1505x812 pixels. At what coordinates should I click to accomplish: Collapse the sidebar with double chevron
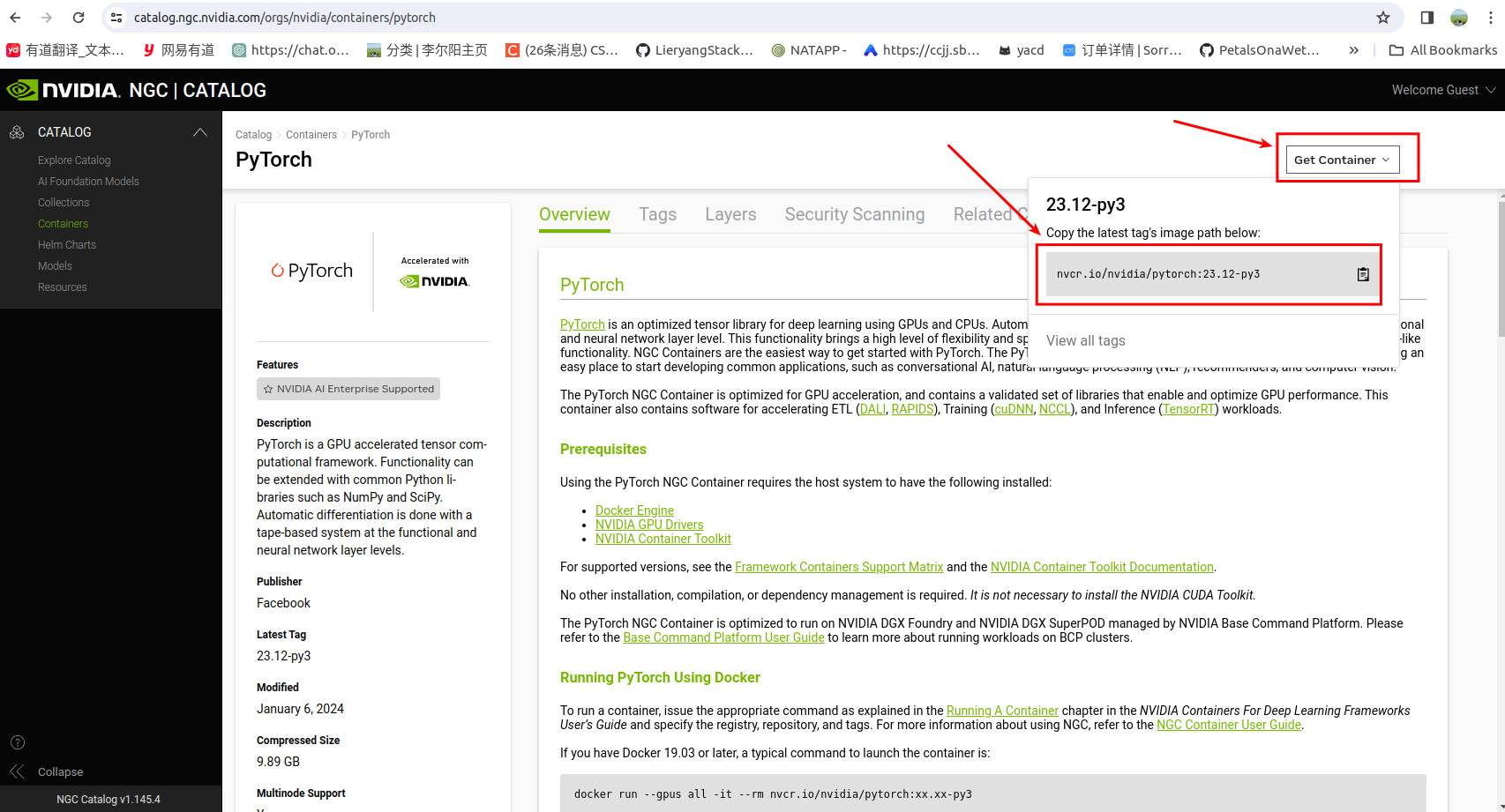tap(17, 771)
